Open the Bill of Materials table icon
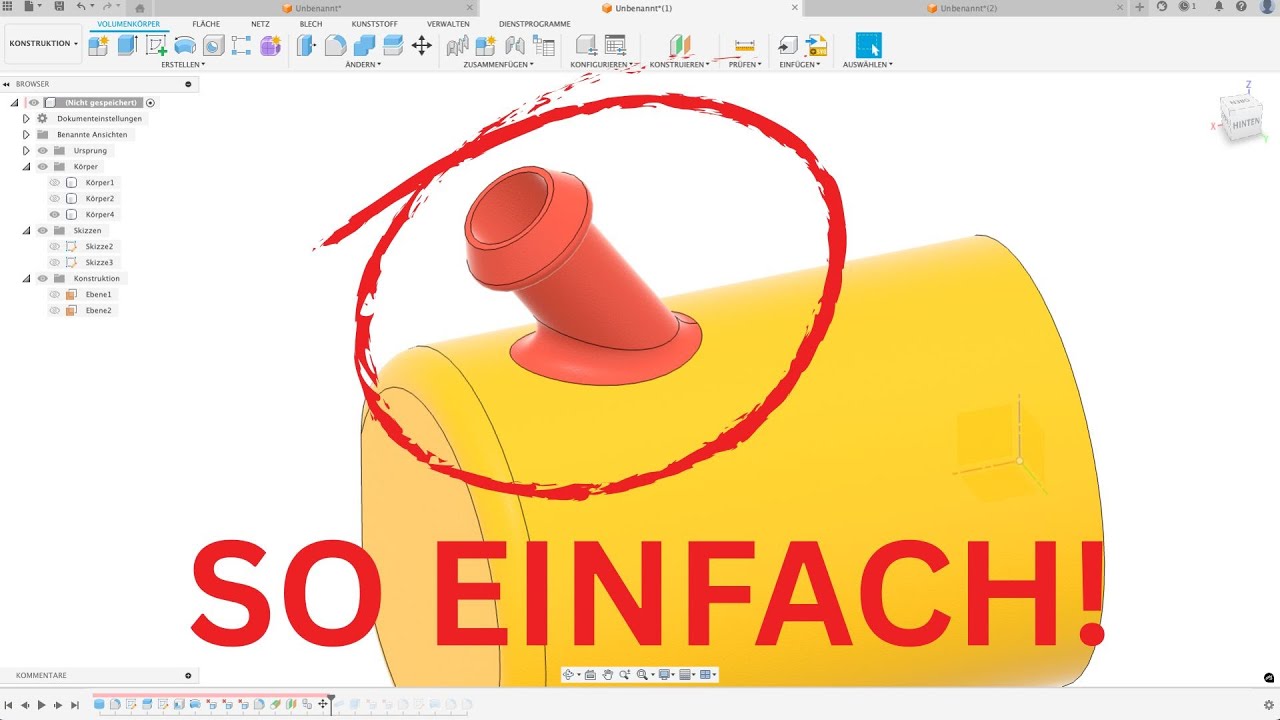Screen dimensions: 1280x720 point(543,45)
